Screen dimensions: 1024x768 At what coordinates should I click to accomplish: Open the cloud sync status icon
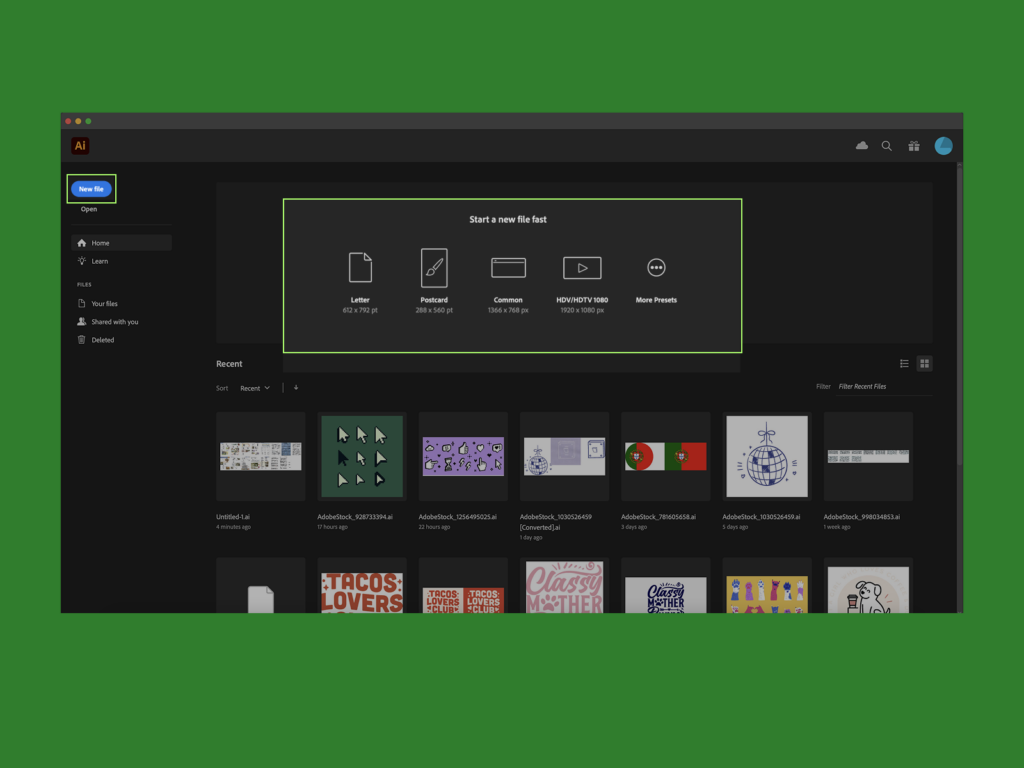[x=862, y=146]
